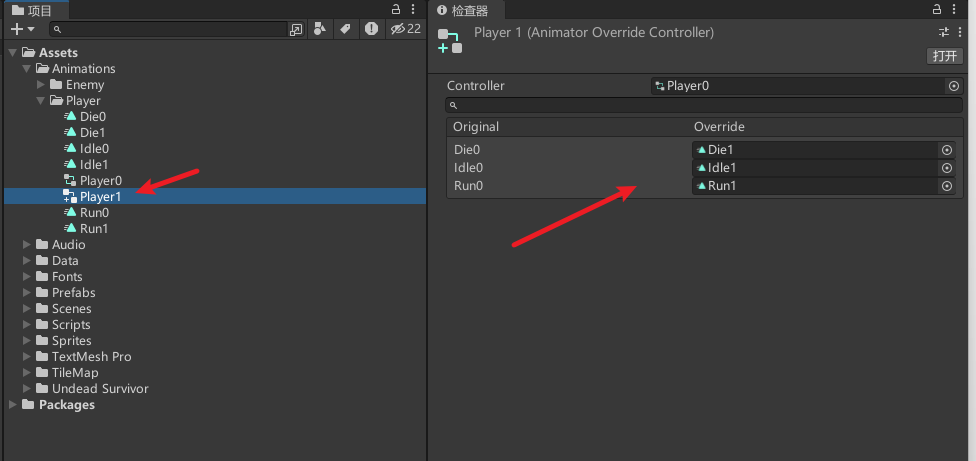Open the object picker for Die1 override
The width and height of the screenshot is (976, 461).
946,150
